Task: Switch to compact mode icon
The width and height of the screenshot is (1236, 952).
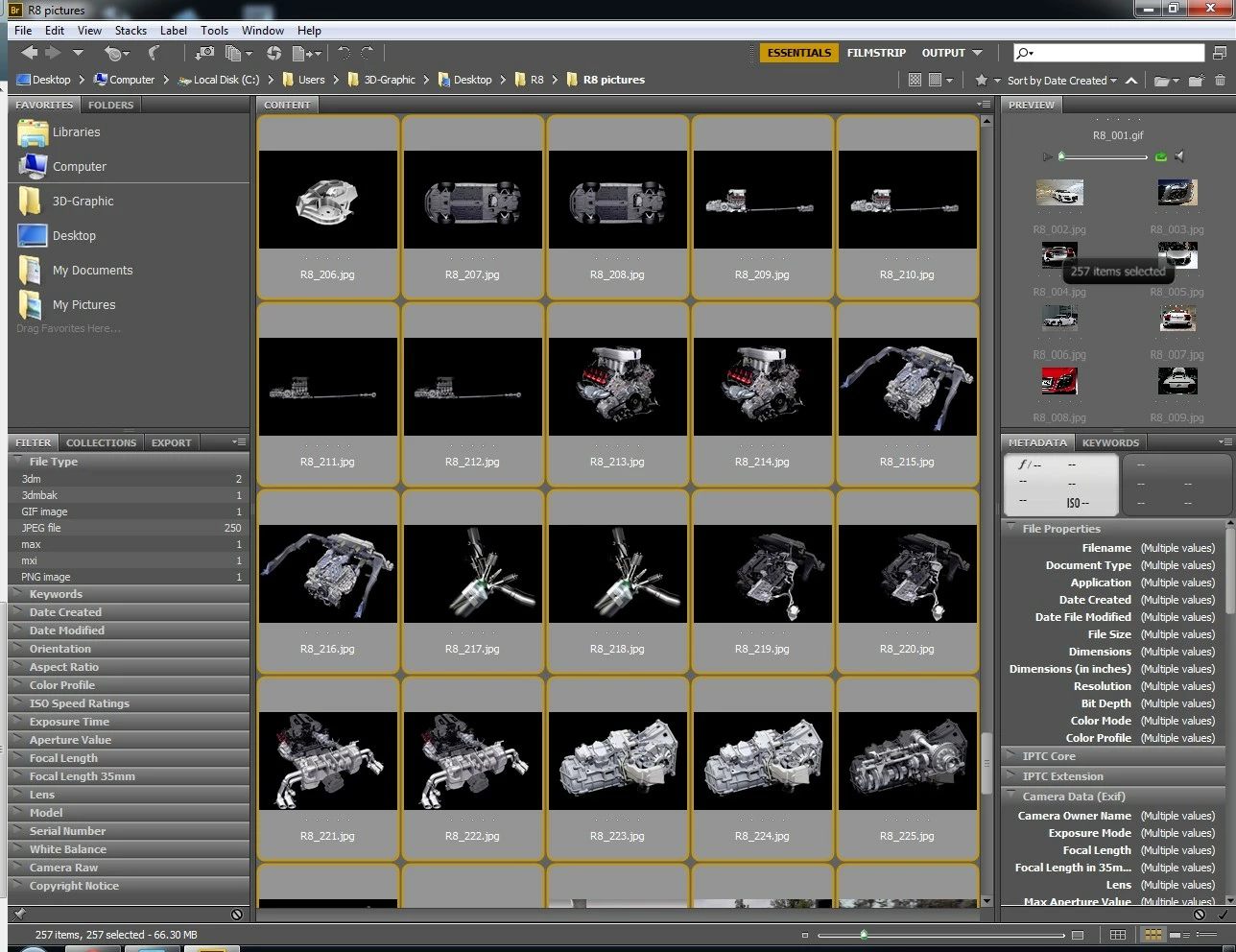Action: (1219, 53)
